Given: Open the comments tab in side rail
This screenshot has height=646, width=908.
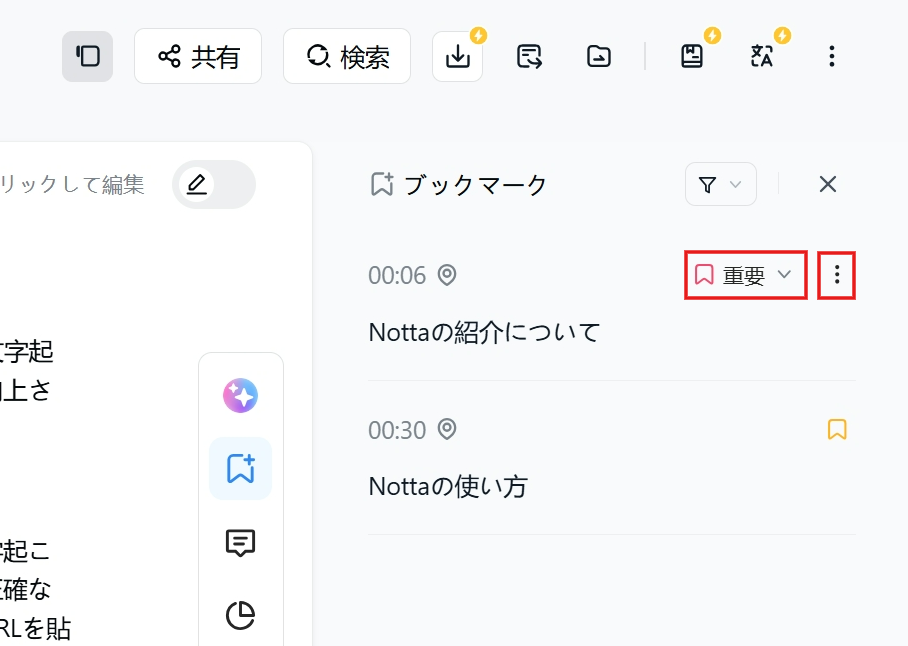Looking at the screenshot, I should click(x=240, y=542).
